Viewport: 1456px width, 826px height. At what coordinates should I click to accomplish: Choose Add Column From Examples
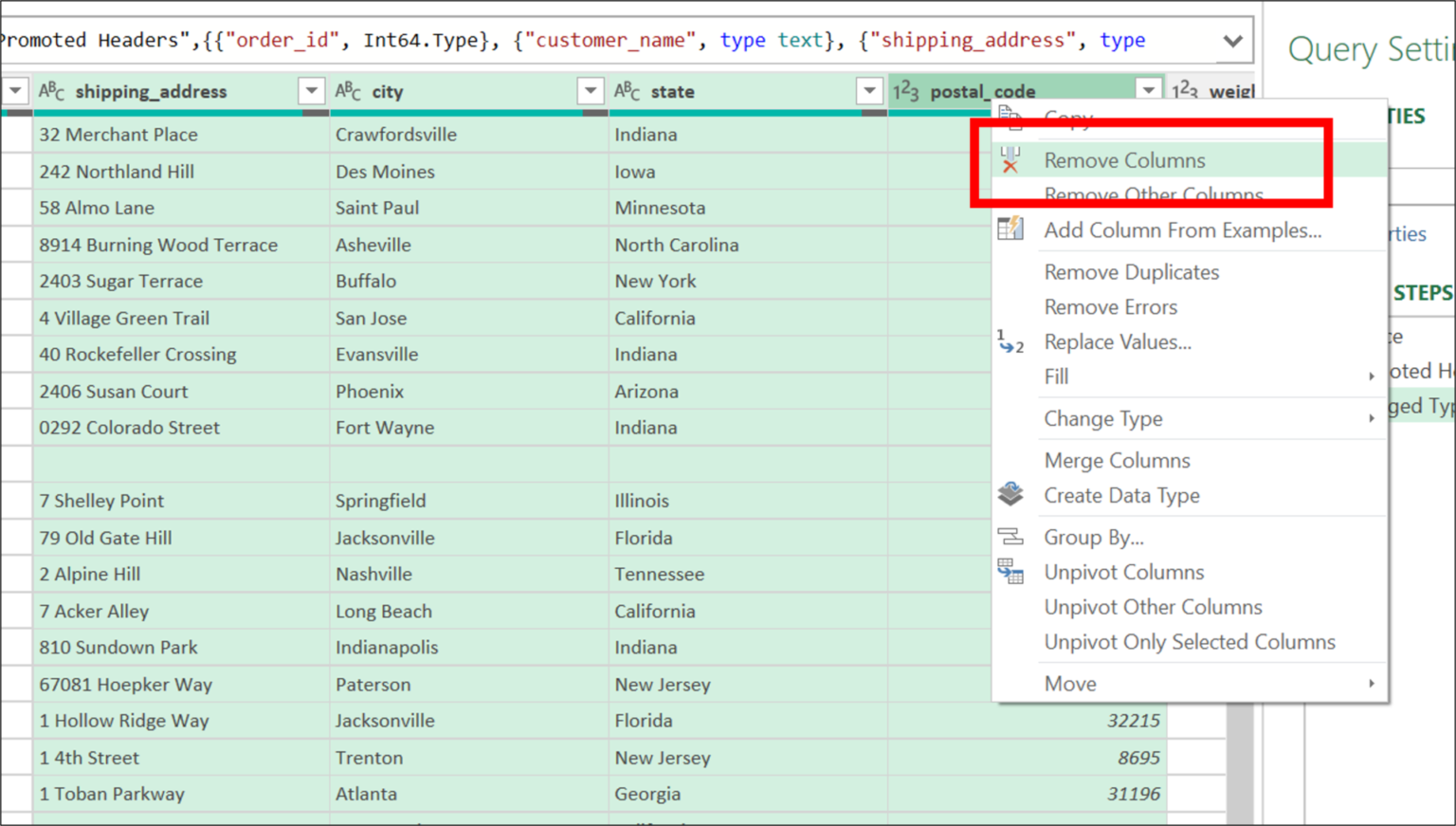(x=1189, y=229)
